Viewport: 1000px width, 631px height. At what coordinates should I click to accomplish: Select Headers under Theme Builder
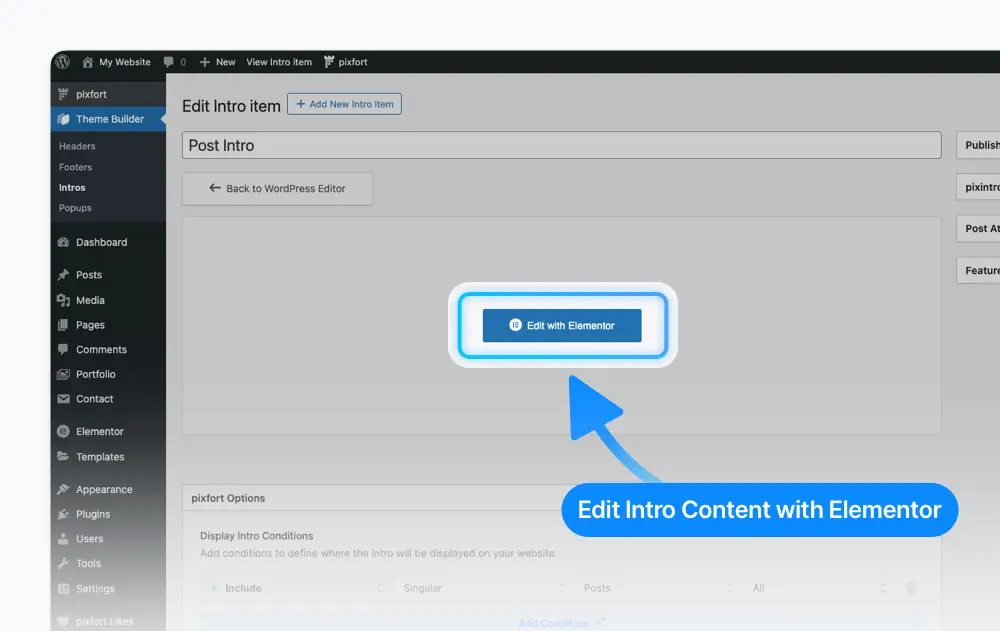pos(77,146)
